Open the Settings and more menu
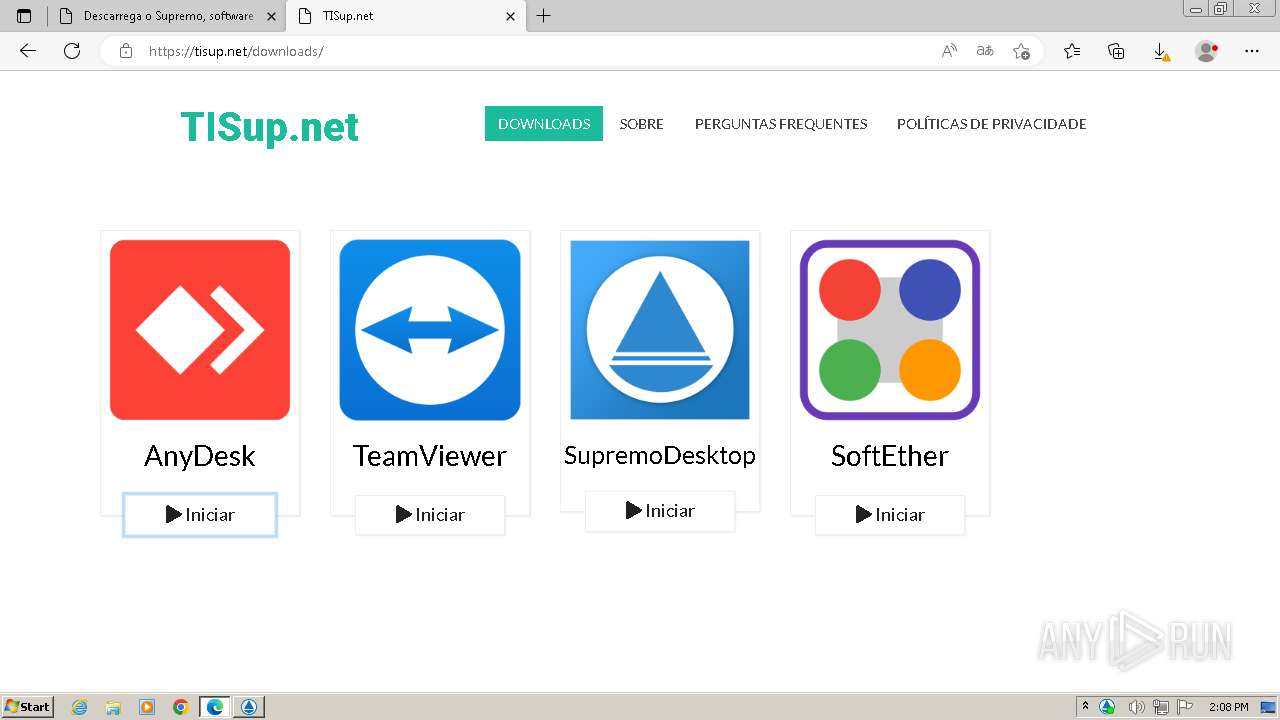The image size is (1280, 720). pyautogui.click(x=1252, y=51)
